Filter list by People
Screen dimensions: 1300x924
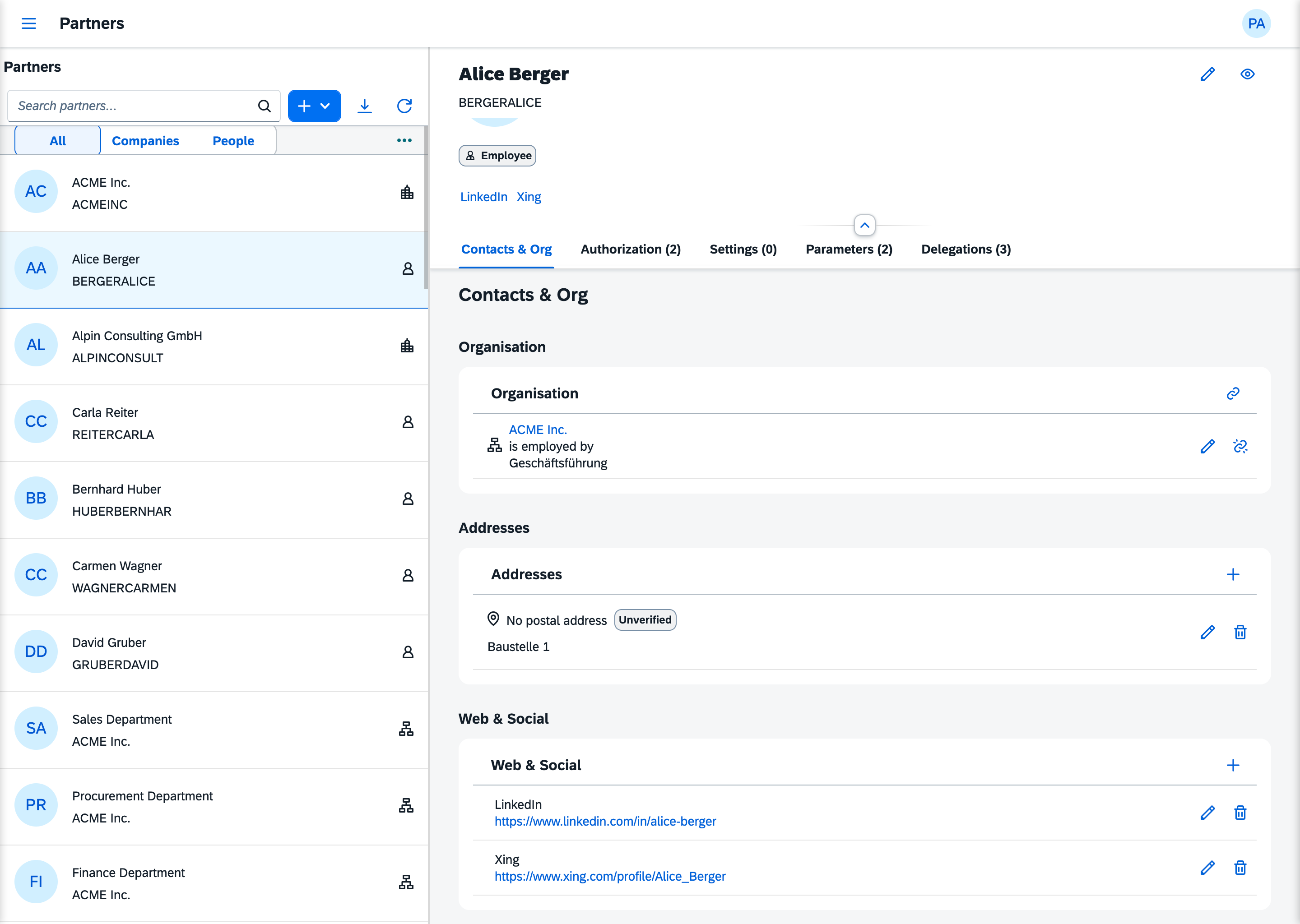coord(233,140)
